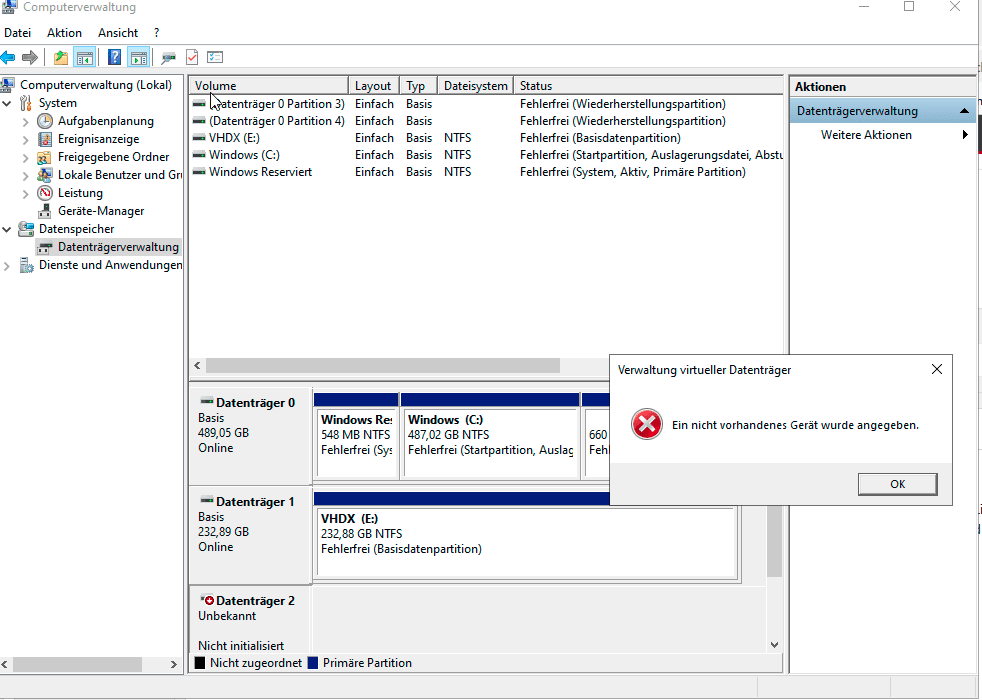This screenshot has width=982, height=700.
Task: Click the up one level folder icon
Action: point(61,58)
